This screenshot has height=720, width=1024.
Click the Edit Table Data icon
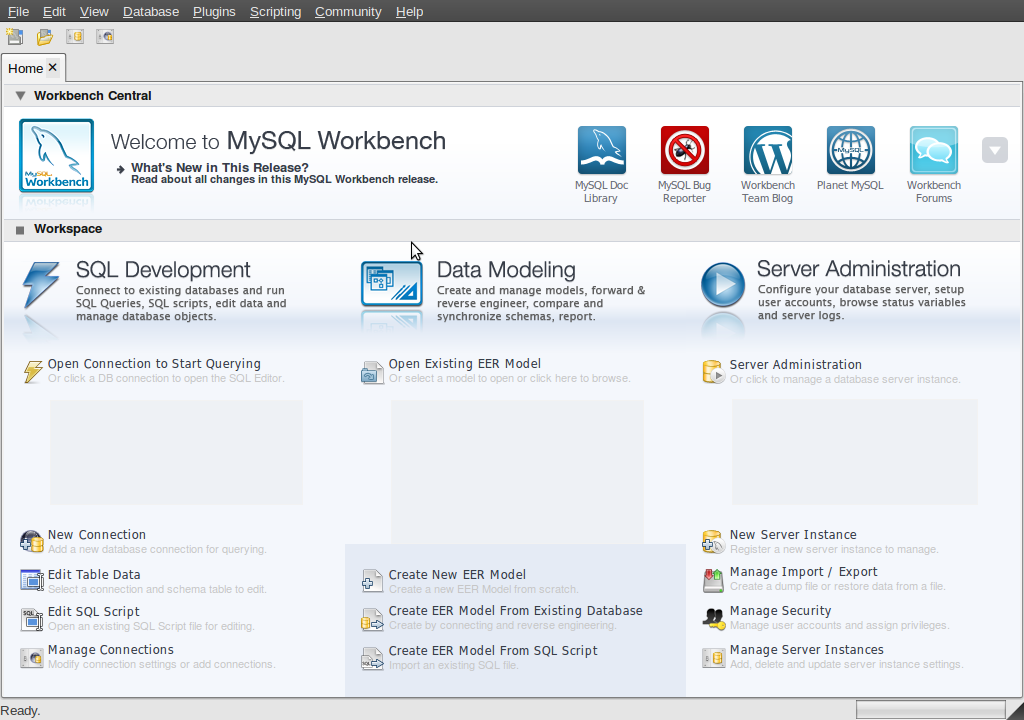pyautogui.click(x=31, y=580)
